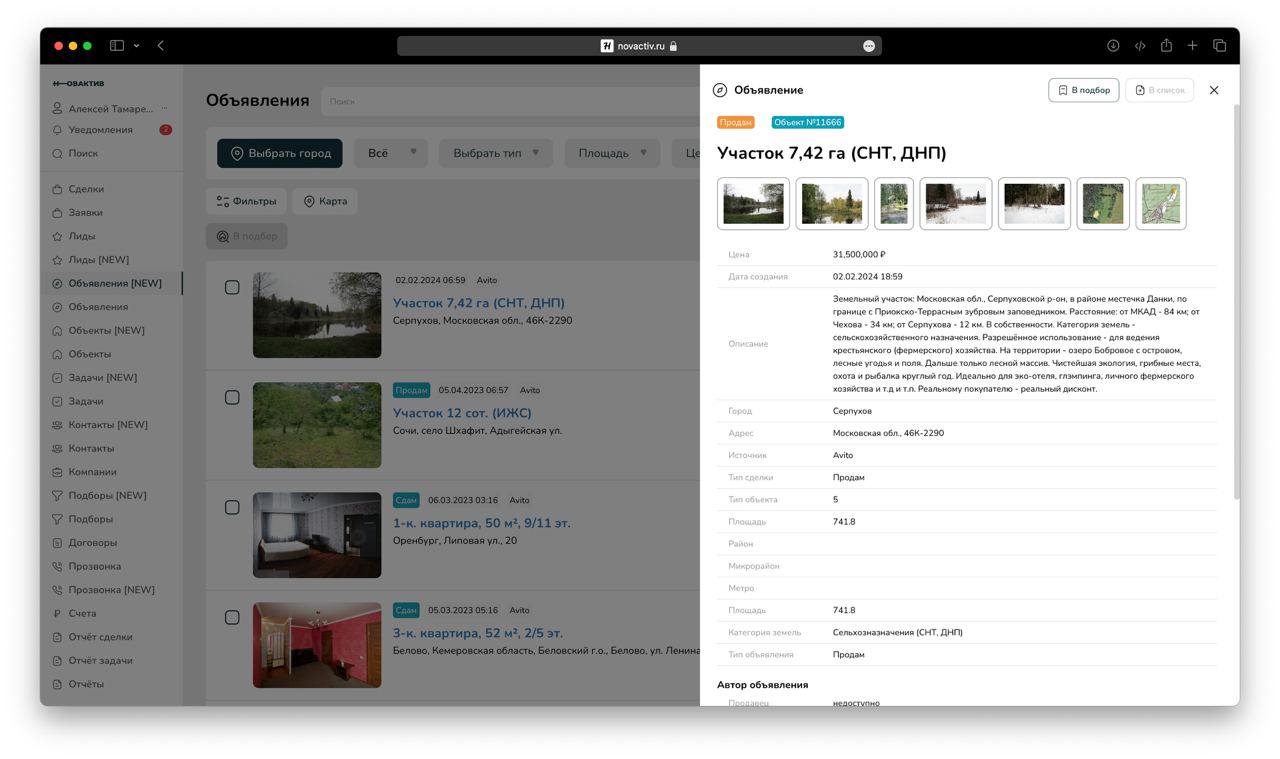Screen dimensions: 1280x759
Task: Click the Счета ruble icon
Action: (x=57, y=613)
